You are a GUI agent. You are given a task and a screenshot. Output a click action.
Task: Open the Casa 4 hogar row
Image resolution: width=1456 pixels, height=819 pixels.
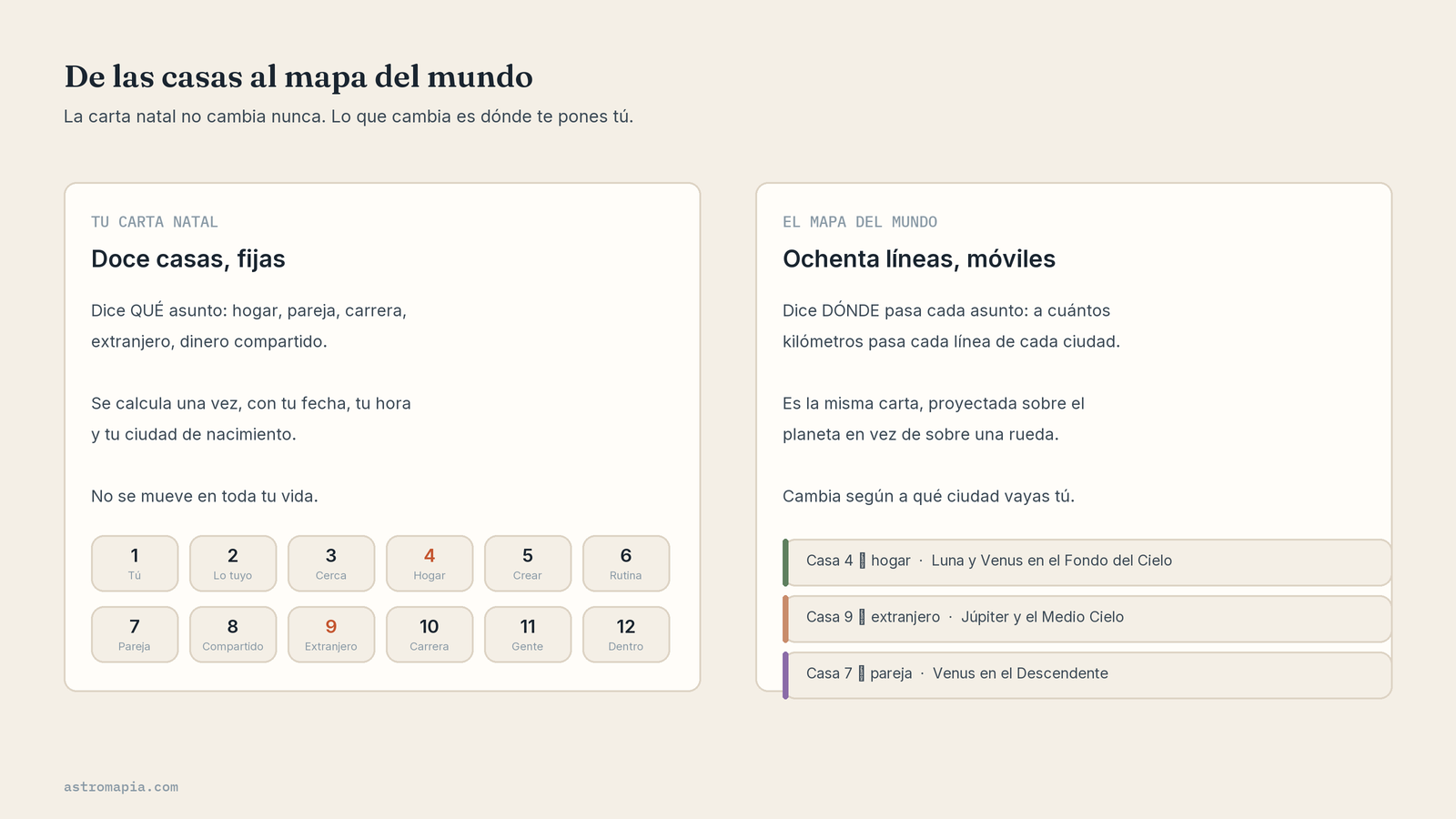pos(1087,562)
